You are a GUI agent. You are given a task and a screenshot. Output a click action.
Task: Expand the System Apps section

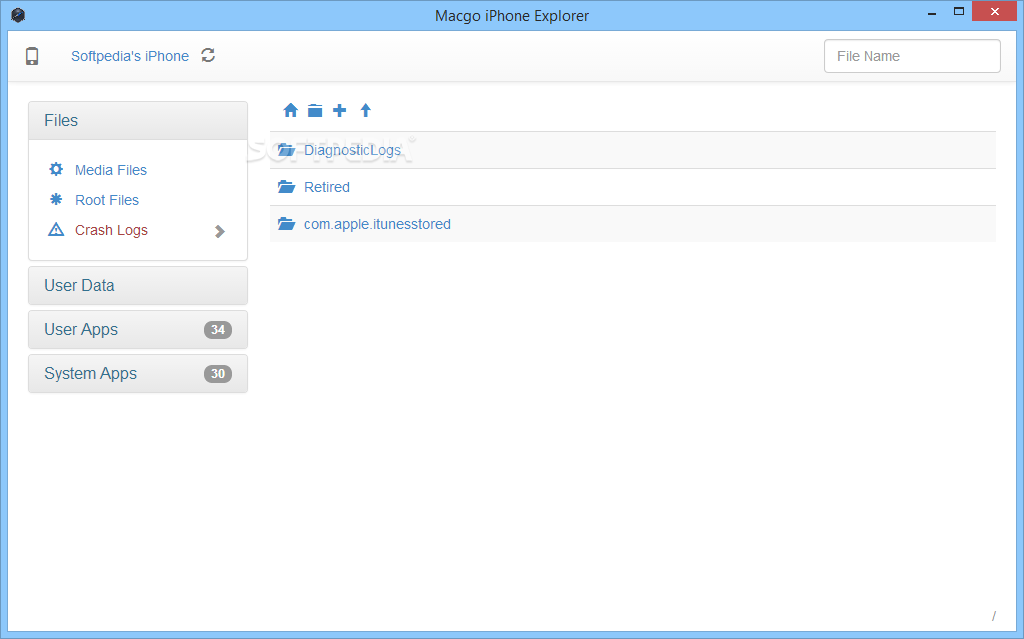138,374
